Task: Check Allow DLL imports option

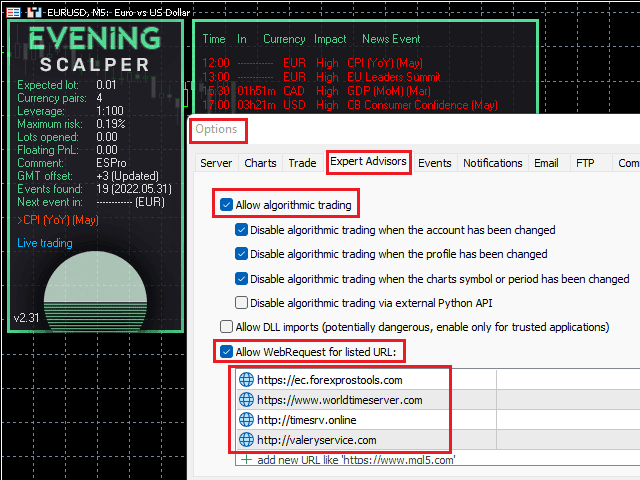Action: [x=226, y=327]
